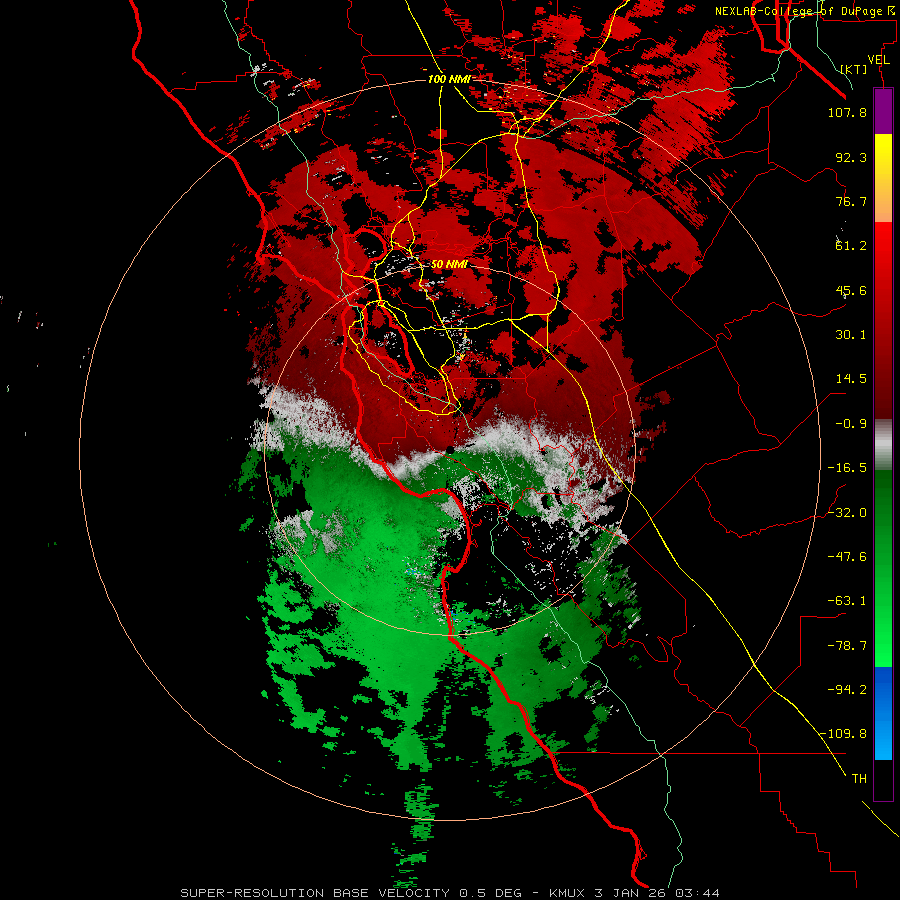Click the -109.8 scale value
900x900 pixels.
click(x=843, y=734)
